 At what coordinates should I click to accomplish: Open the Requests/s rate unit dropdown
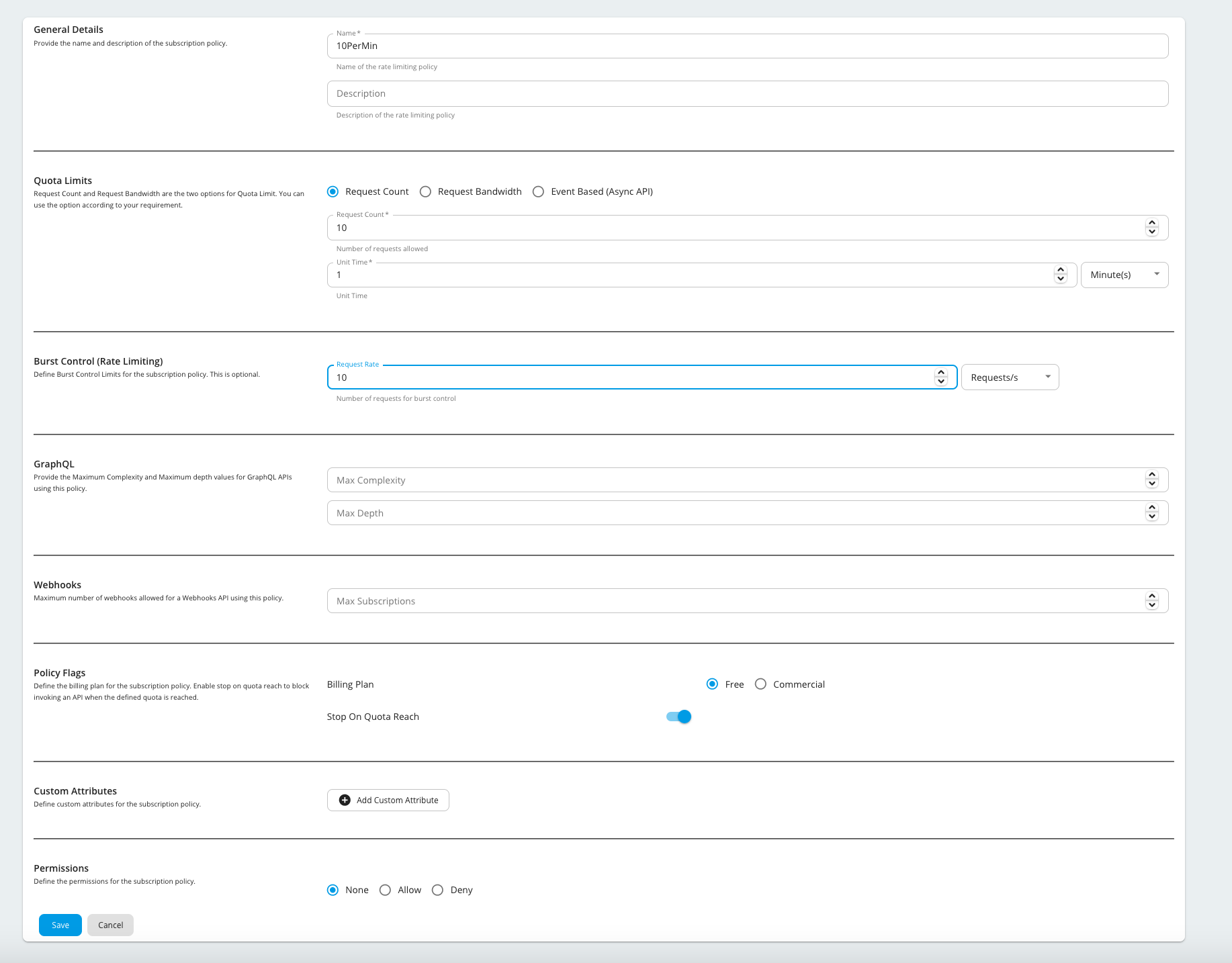click(x=1010, y=377)
